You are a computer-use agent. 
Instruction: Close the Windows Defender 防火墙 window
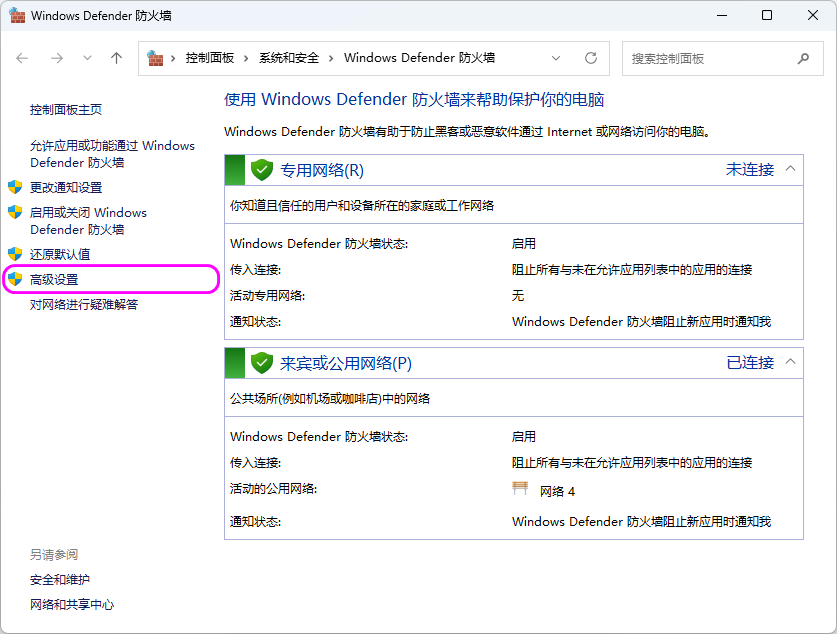(x=812, y=15)
